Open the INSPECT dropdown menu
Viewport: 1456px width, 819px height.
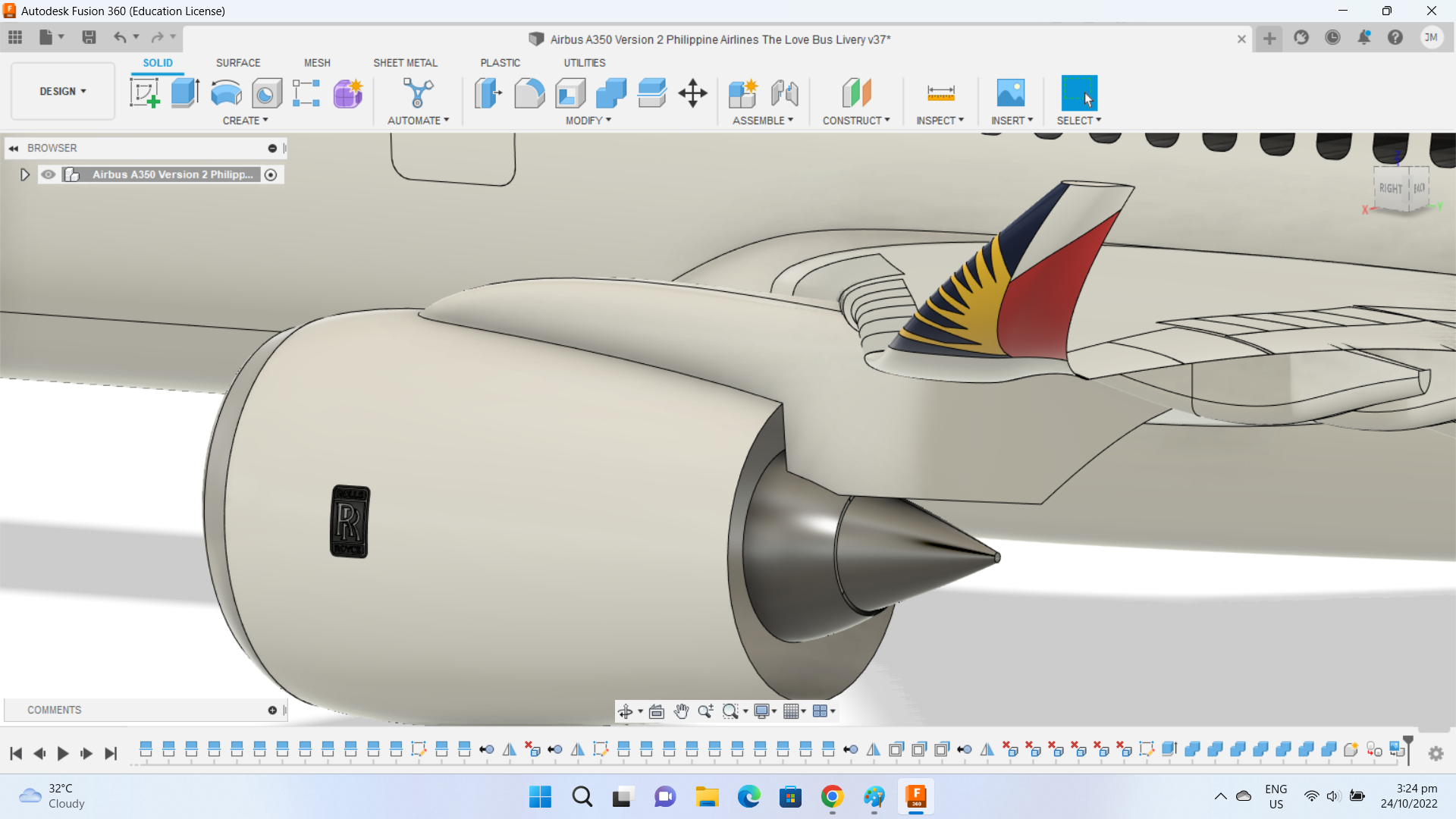pyautogui.click(x=940, y=121)
